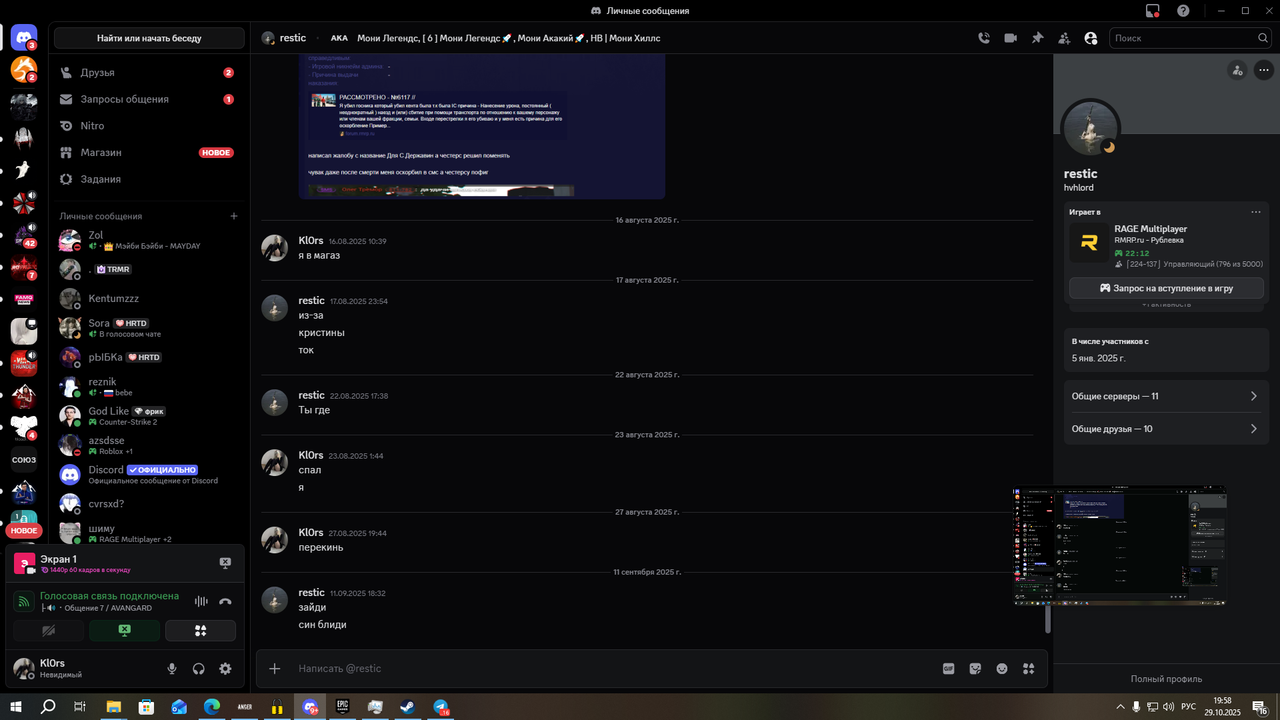Open attachment plus menu in message box

tap(275, 669)
